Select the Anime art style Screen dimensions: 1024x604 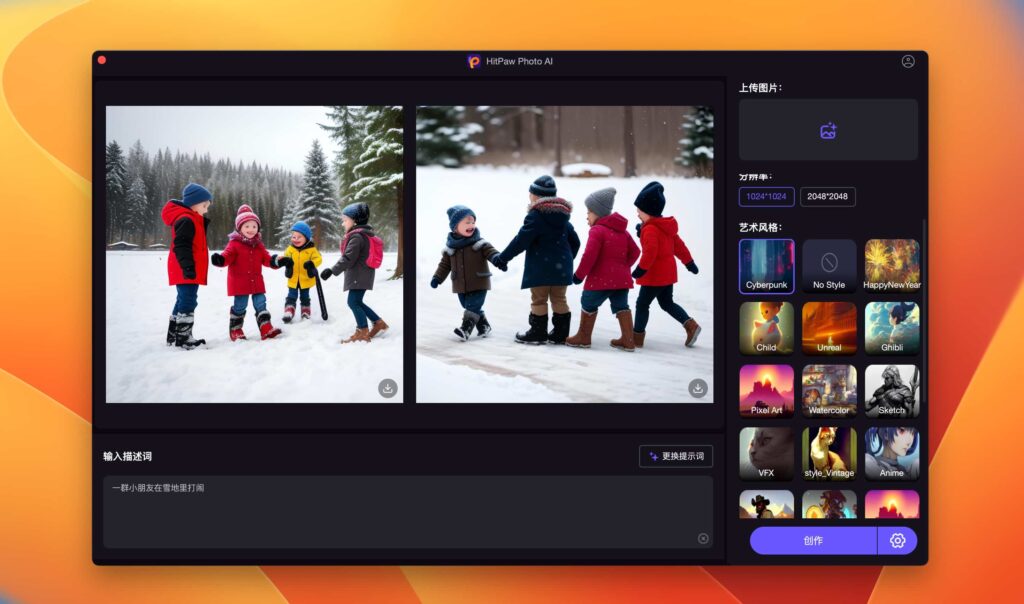click(x=891, y=453)
